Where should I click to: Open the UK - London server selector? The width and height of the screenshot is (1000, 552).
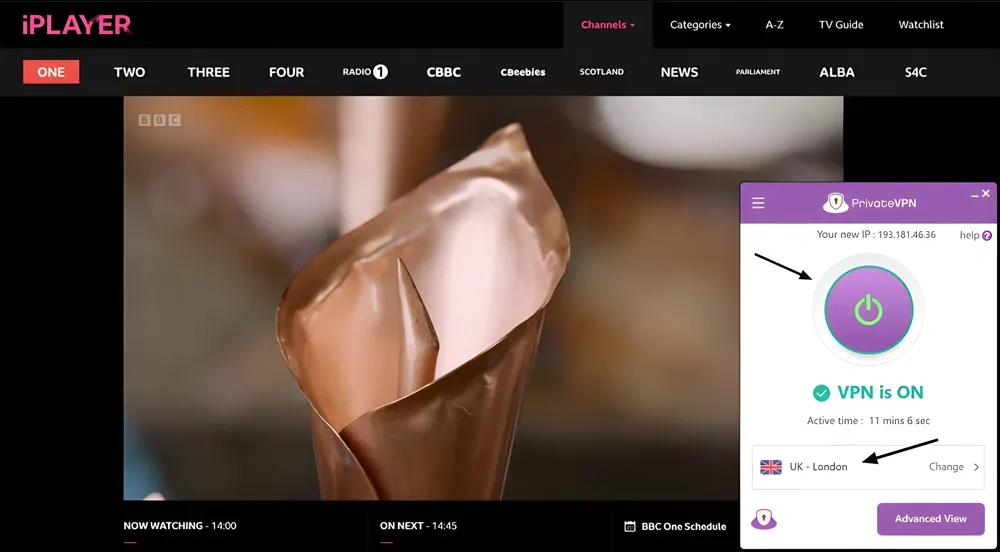tap(868, 467)
